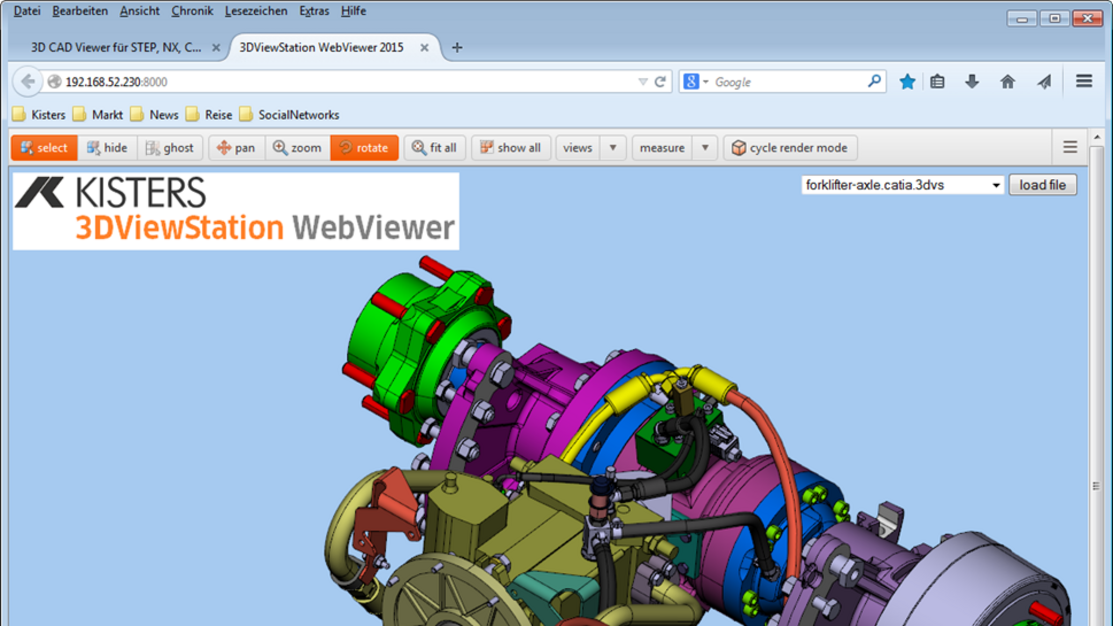Close the 3DViewStation WebViewer 2015 tab
1113x626 pixels.
(x=424, y=48)
